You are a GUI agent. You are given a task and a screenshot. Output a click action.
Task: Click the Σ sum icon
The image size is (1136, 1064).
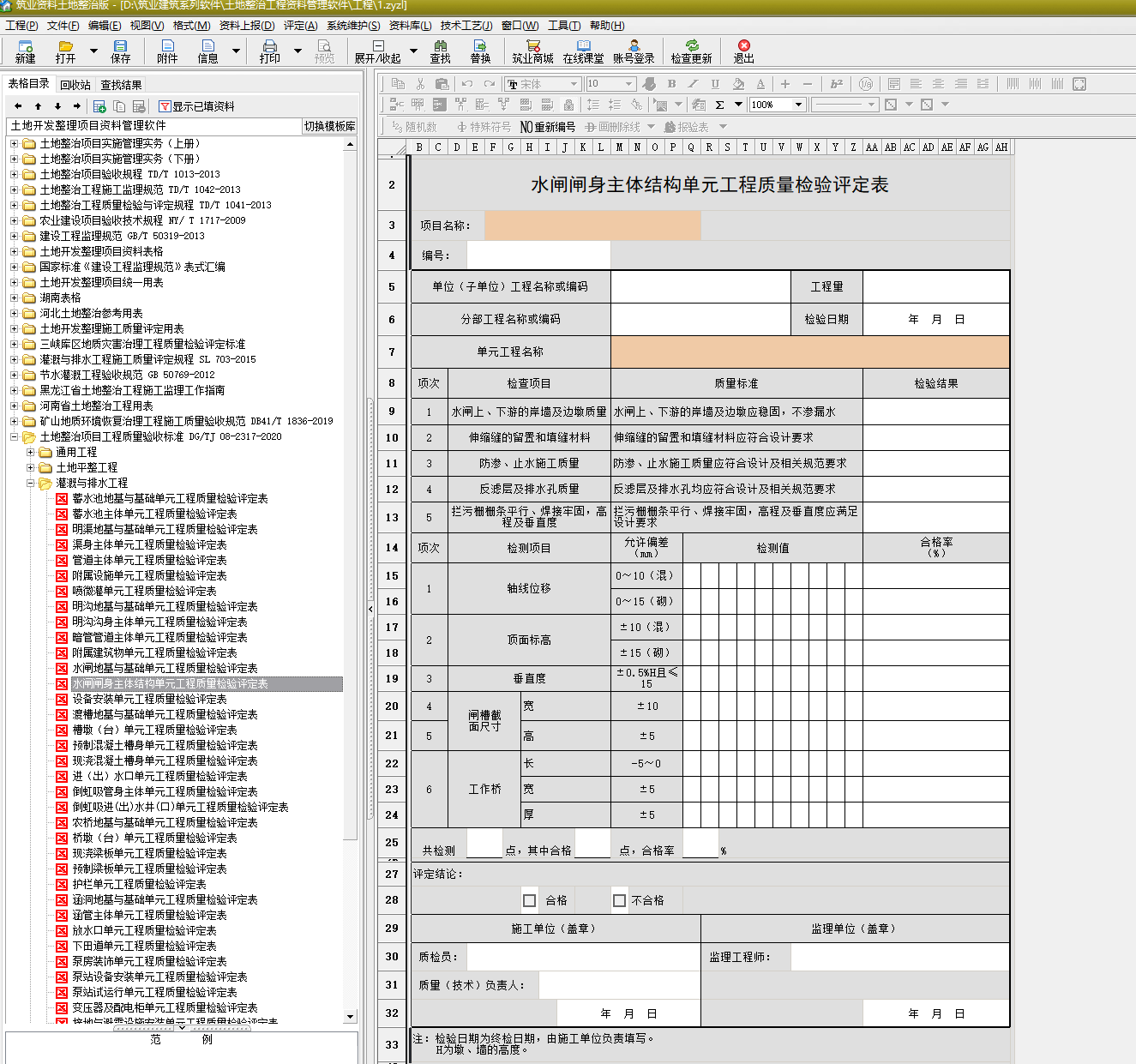click(719, 105)
